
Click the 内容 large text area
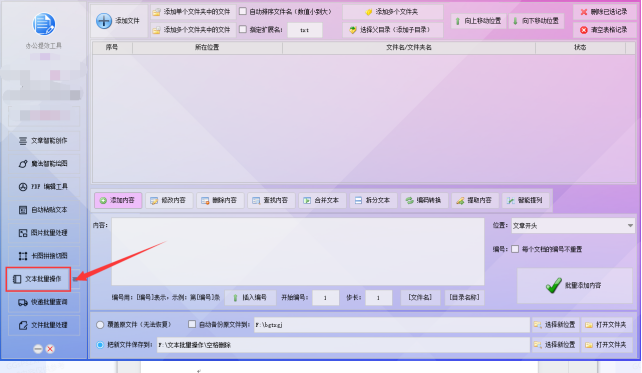298,251
